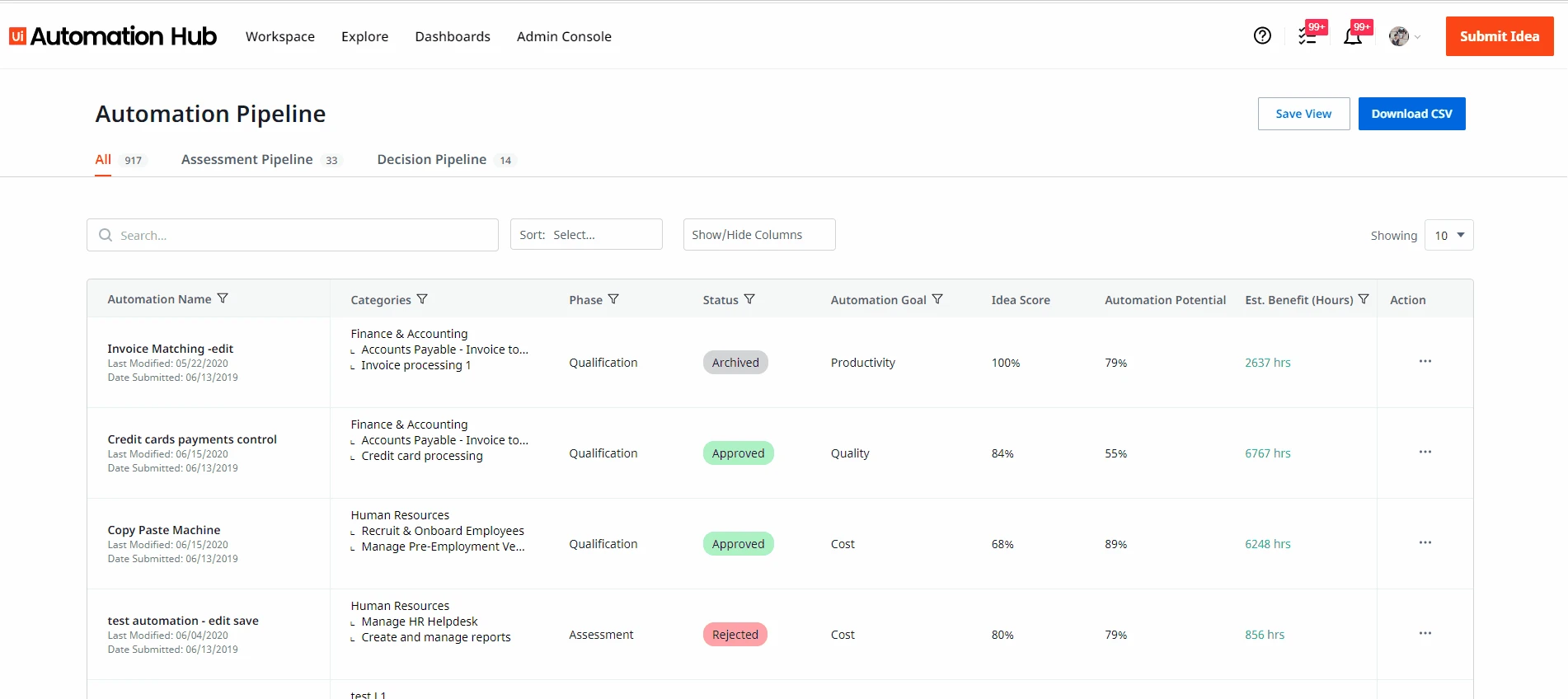Click the Phase filter funnel icon
The image size is (1568, 699).
613,299
